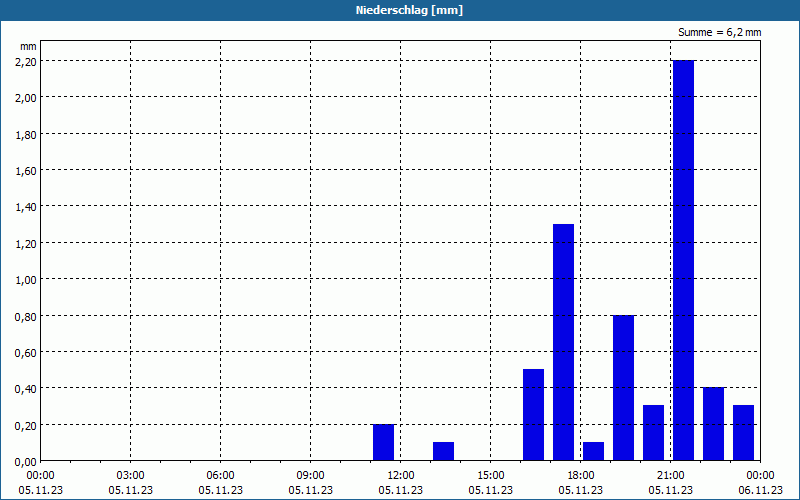Select the 0,50 mm bar after 16:00
This screenshot has width=800, height=500.
point(534,415)
